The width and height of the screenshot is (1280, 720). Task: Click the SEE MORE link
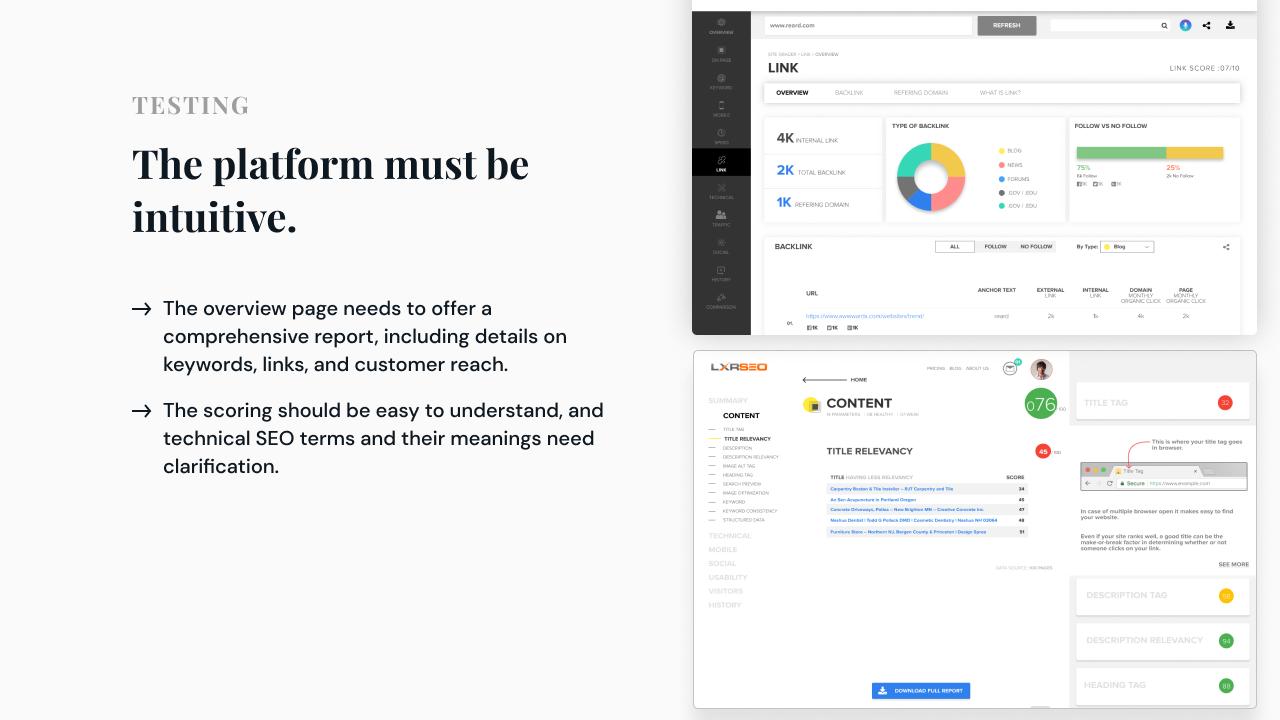tap(1233, 564)
